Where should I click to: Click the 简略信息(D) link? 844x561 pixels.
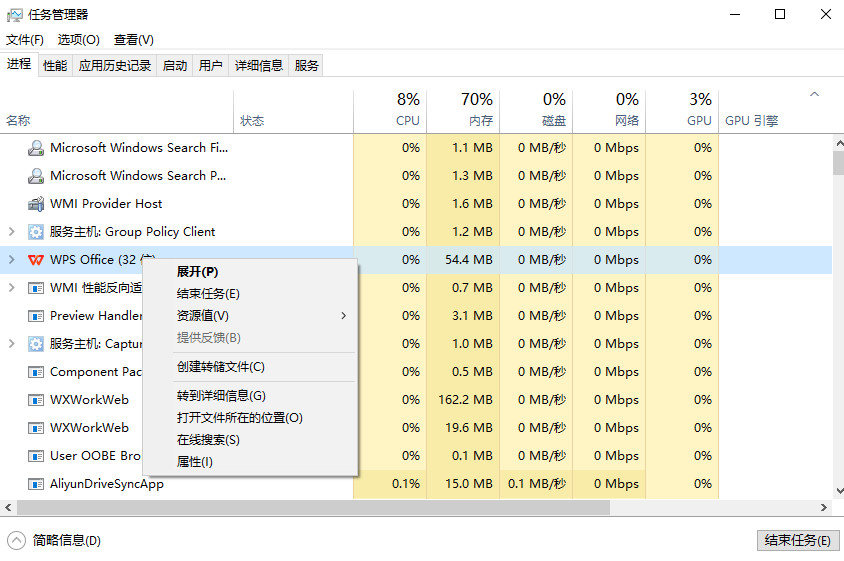pyautogui.click(x=67, y=541)
